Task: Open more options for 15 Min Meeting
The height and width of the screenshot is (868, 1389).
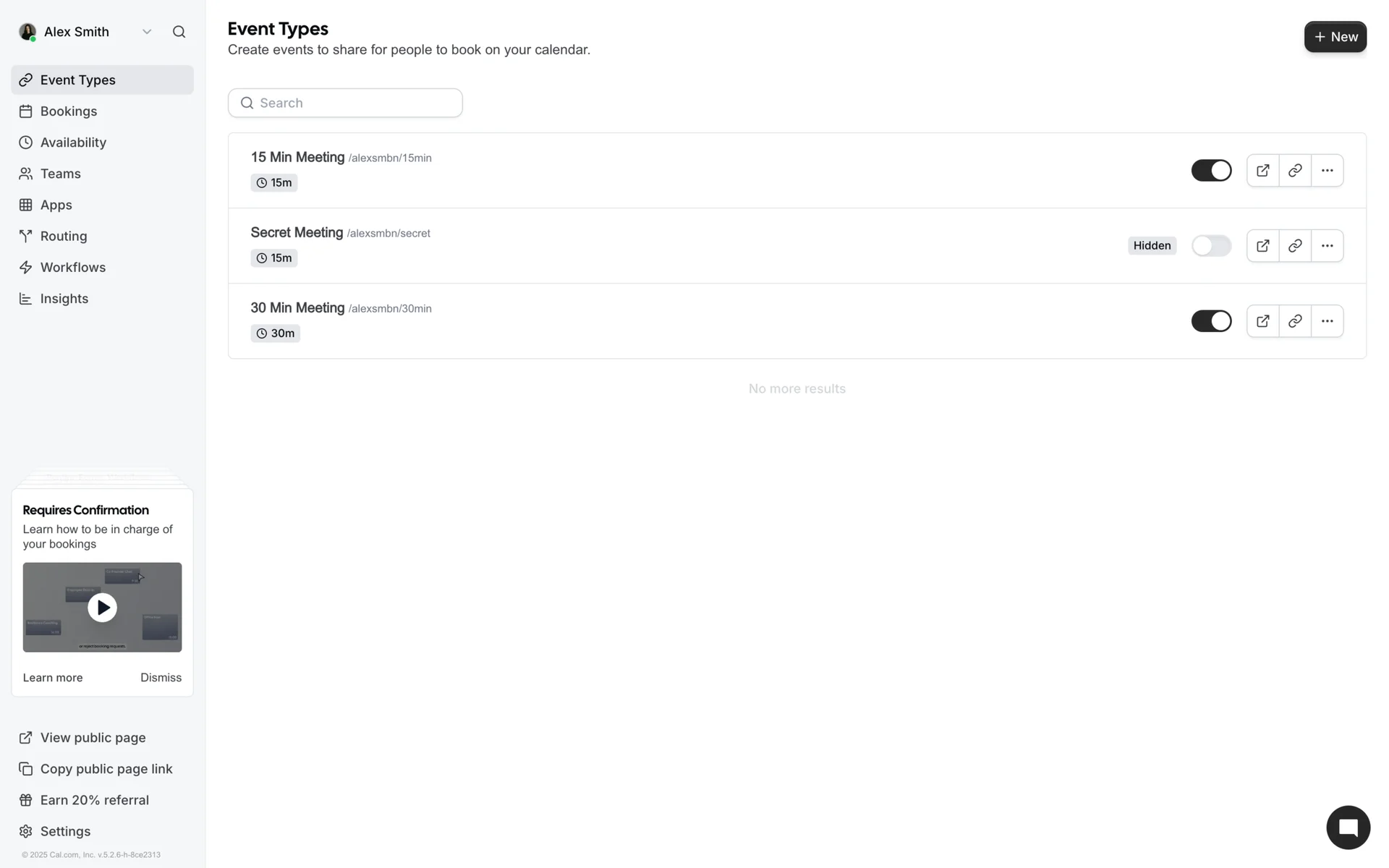Action: [1326, 171]
